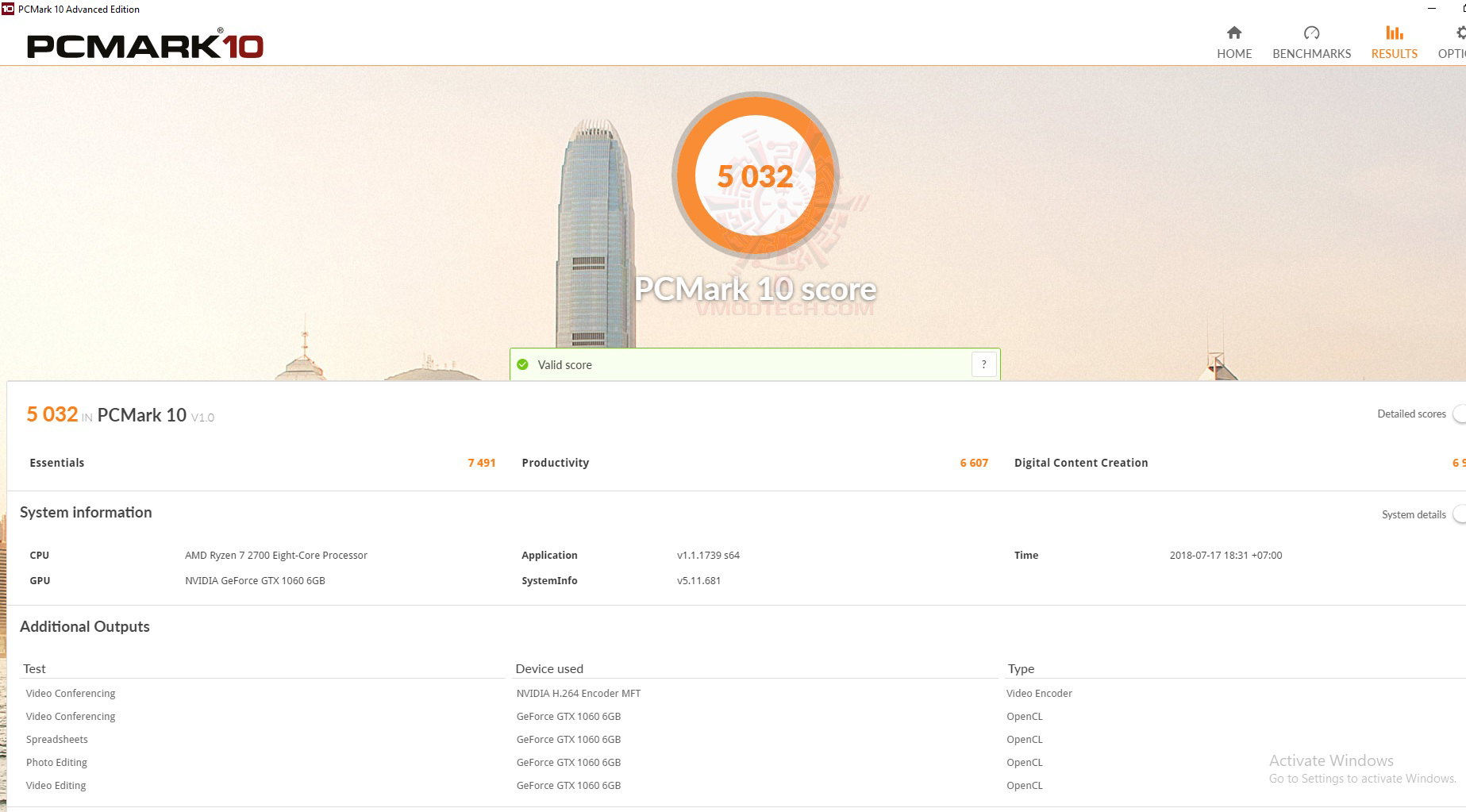Click the "System information" heading
This screenshot has height=812, width=1466.
click(86, 513)
